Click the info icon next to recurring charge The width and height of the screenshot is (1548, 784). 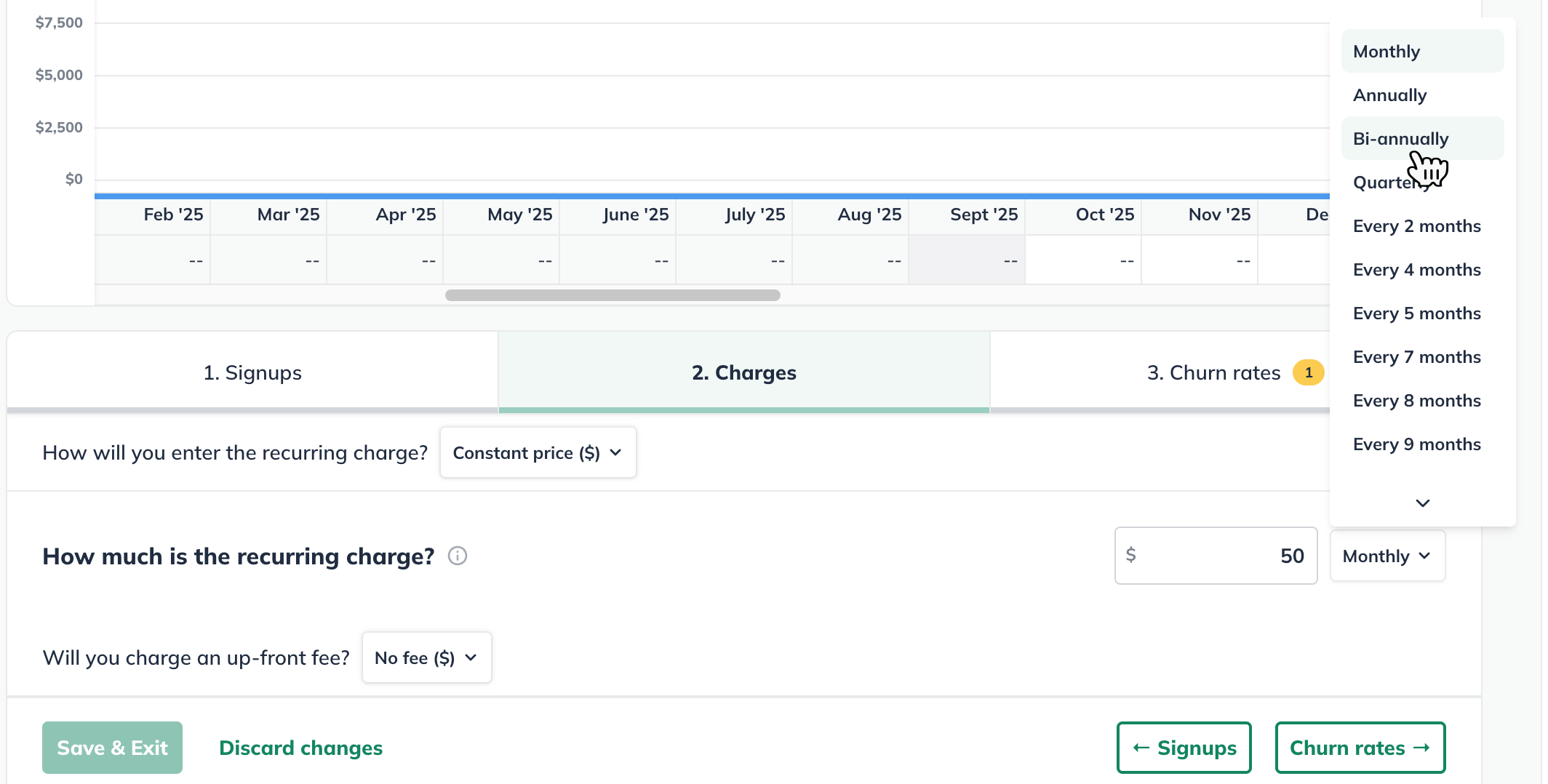point(458,556)
